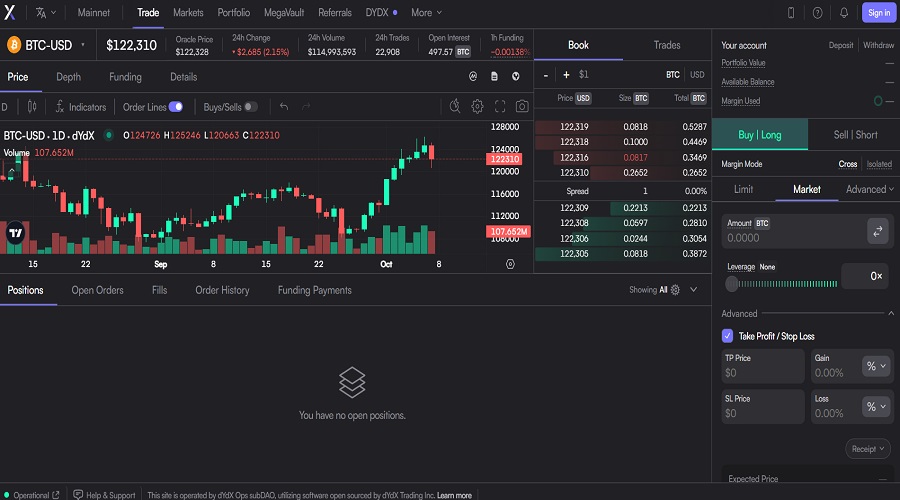Adjust the Leverage slider

[782, 284]
